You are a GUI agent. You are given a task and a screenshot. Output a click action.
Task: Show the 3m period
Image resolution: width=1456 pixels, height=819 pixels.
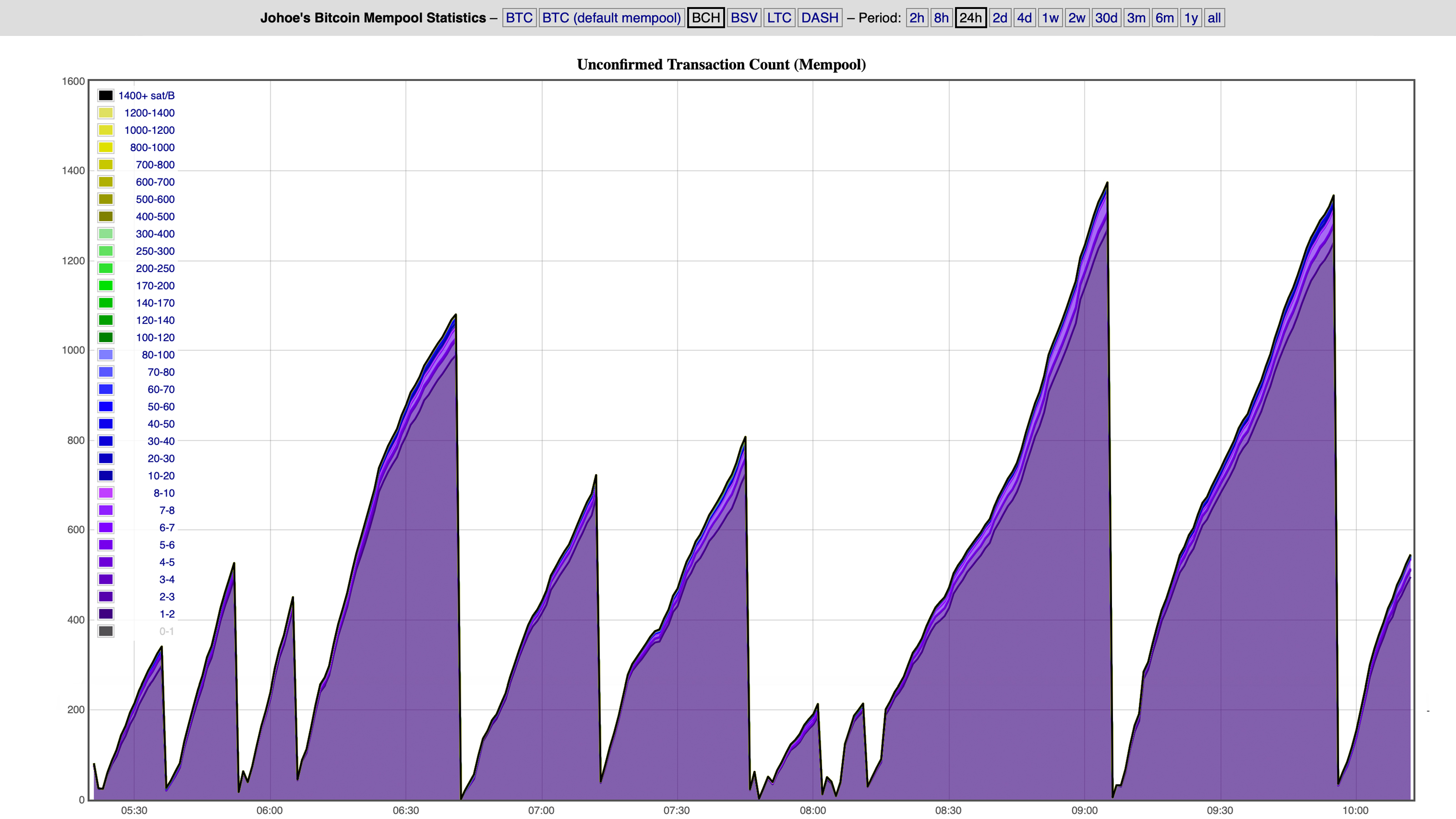pos(1136,18)
